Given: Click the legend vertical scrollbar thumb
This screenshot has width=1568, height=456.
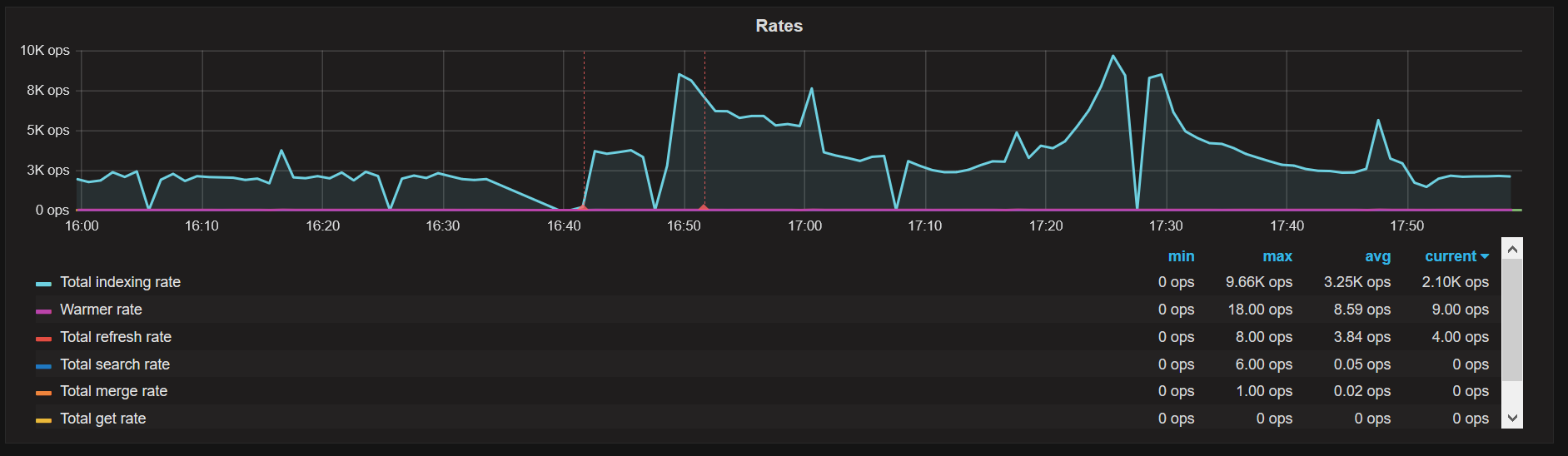Looking at the screenshot, I should click(1512, 320).
